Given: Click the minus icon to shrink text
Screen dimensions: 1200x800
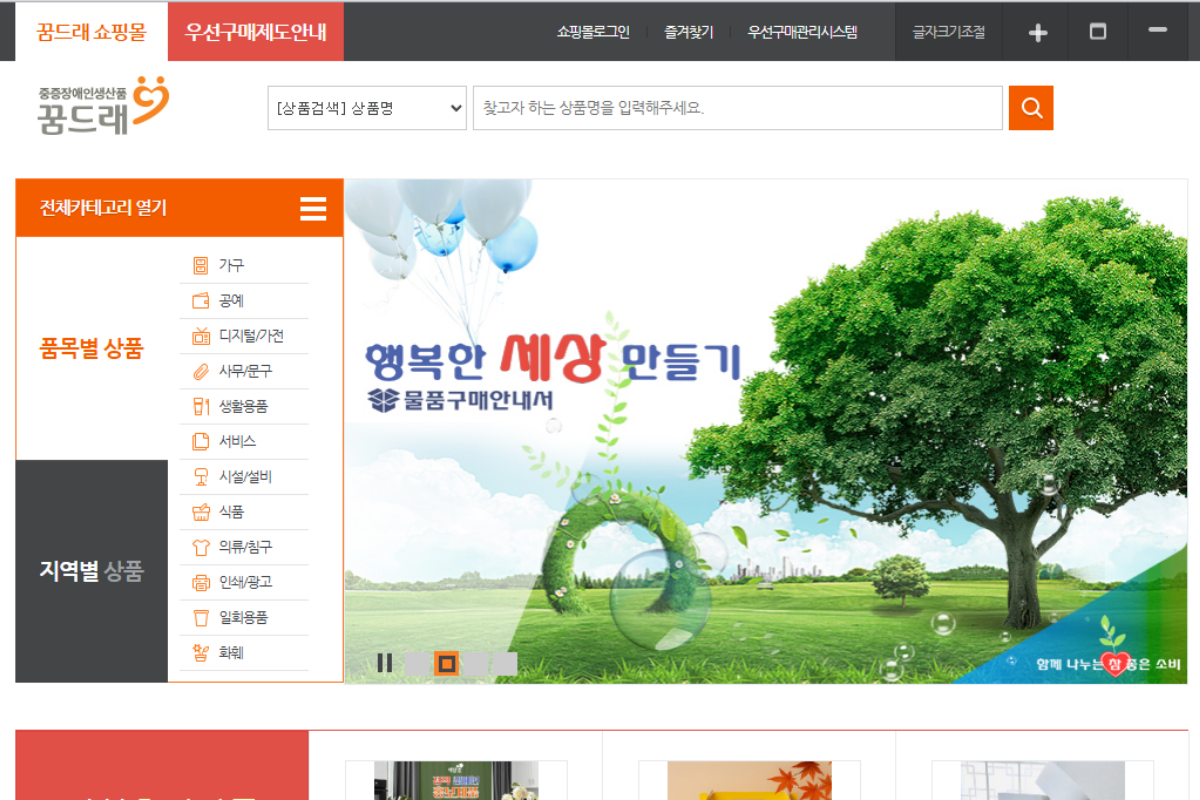Looking at the screenshot, I should click(1158, 31).
